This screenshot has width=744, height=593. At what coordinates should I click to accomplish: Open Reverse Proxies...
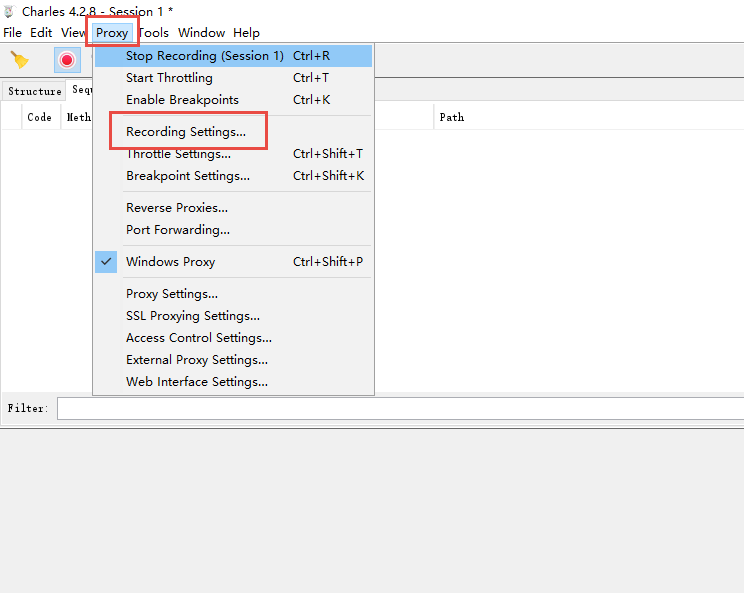[x=233, y=208]
